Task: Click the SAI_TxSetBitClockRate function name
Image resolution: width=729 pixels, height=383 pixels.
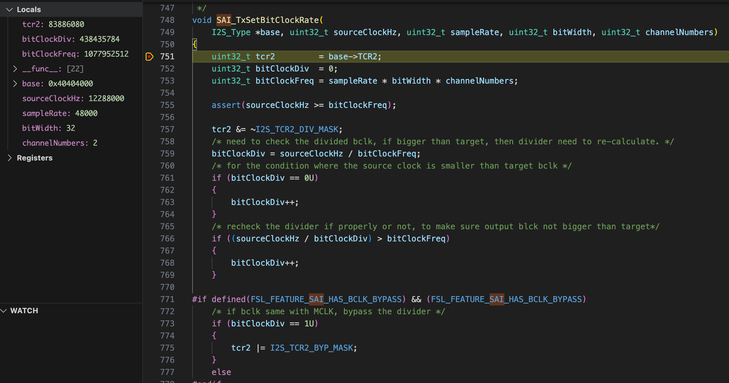Action: (x=268, y=20)
